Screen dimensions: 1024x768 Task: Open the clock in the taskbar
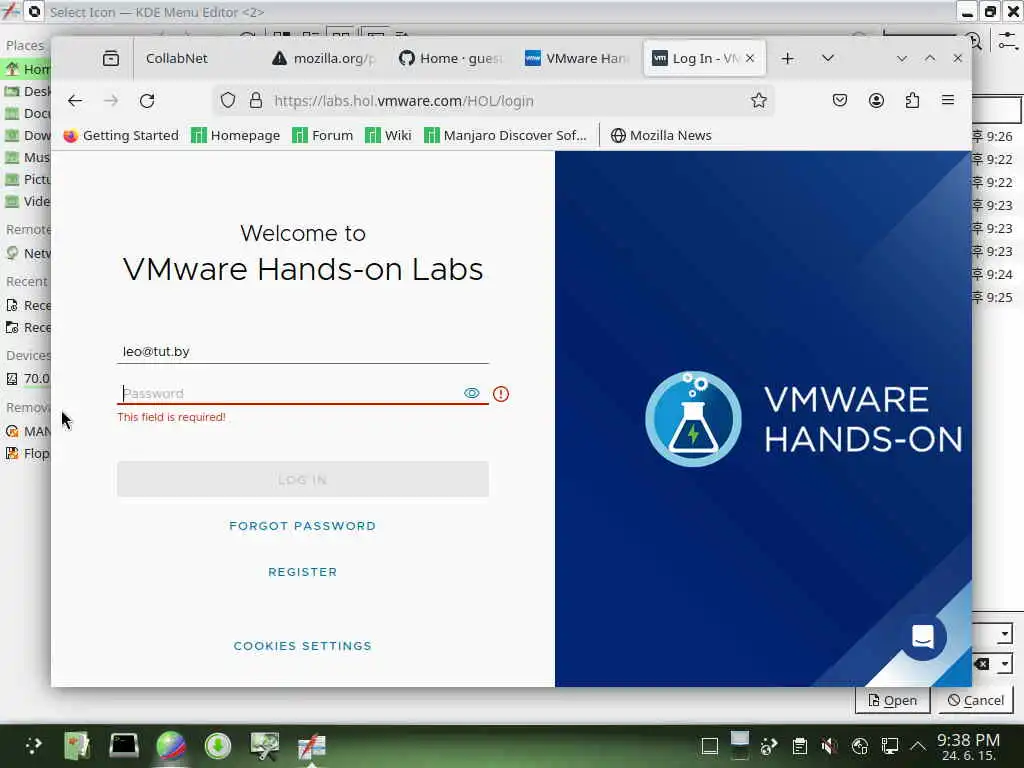pyautogui.click(x=968, y=746)
